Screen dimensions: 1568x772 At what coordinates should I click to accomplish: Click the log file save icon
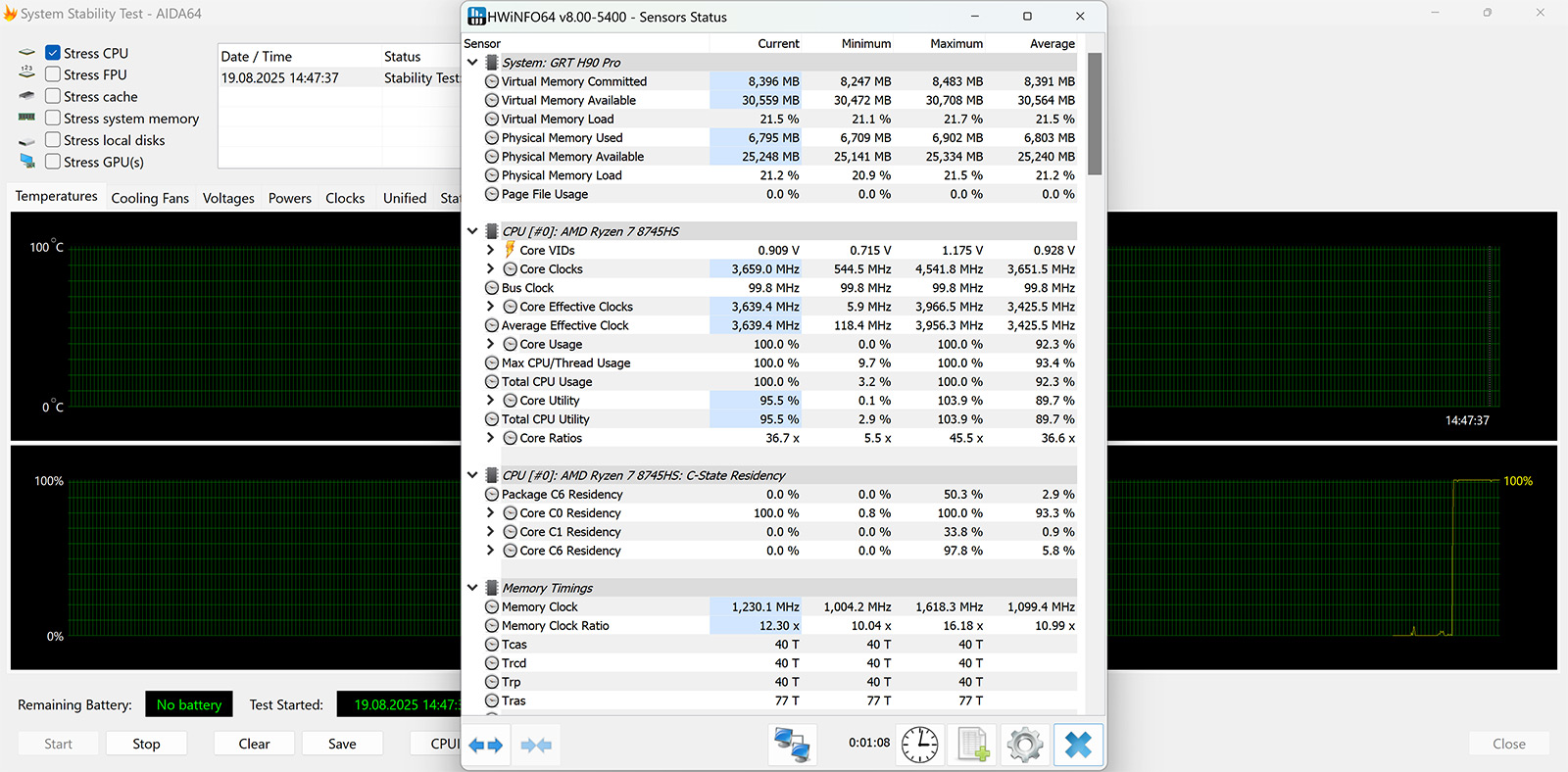[972, 745]
